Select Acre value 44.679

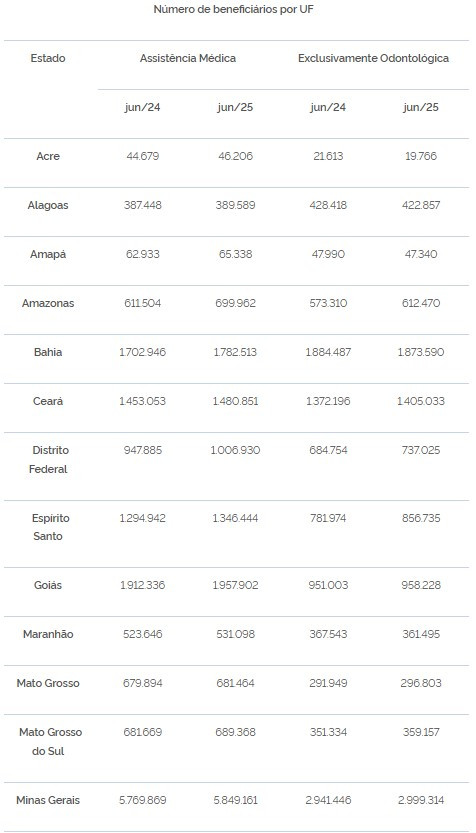pos(143,156)
